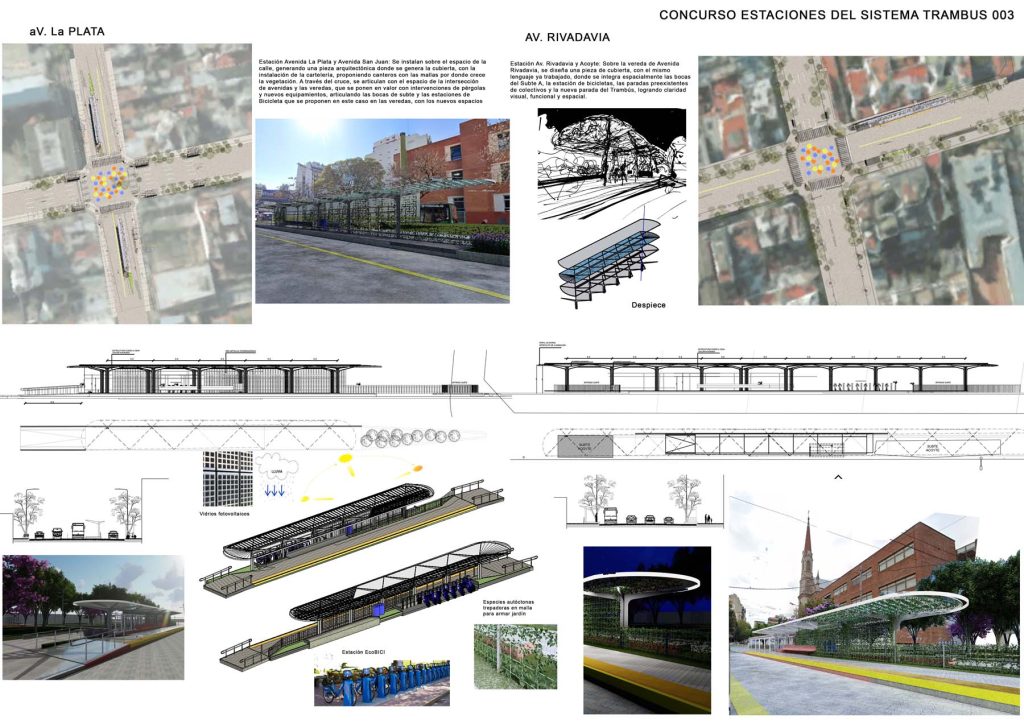Open the daytime street render with brick building
Viewport: 1024px width, 724px height.
click(382, 211)
